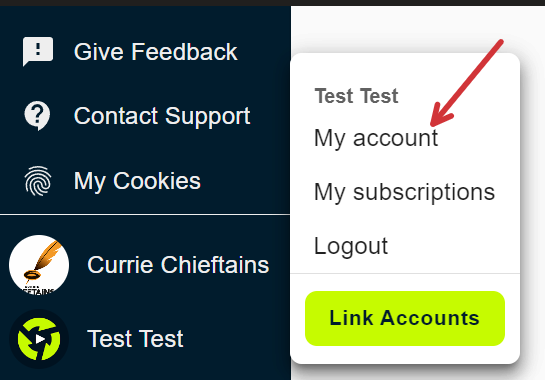Open My account from the popup menu
Screen dimensions: 545x380
click(376, 138)
